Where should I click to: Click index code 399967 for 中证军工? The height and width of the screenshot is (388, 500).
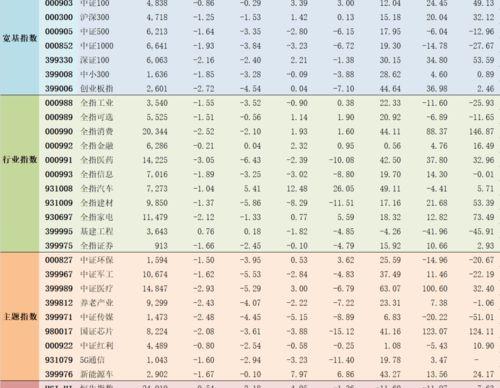coord(59,274)
